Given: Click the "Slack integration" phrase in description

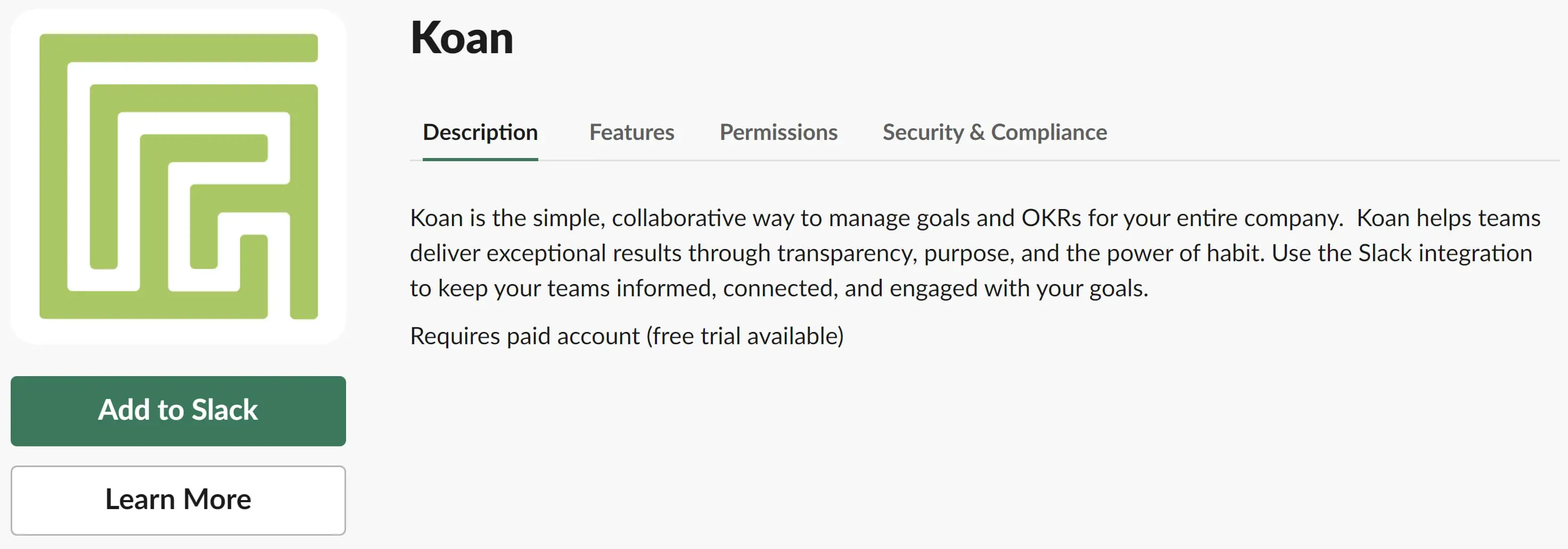Looking at the screenshot, I should pos(1444,254).
